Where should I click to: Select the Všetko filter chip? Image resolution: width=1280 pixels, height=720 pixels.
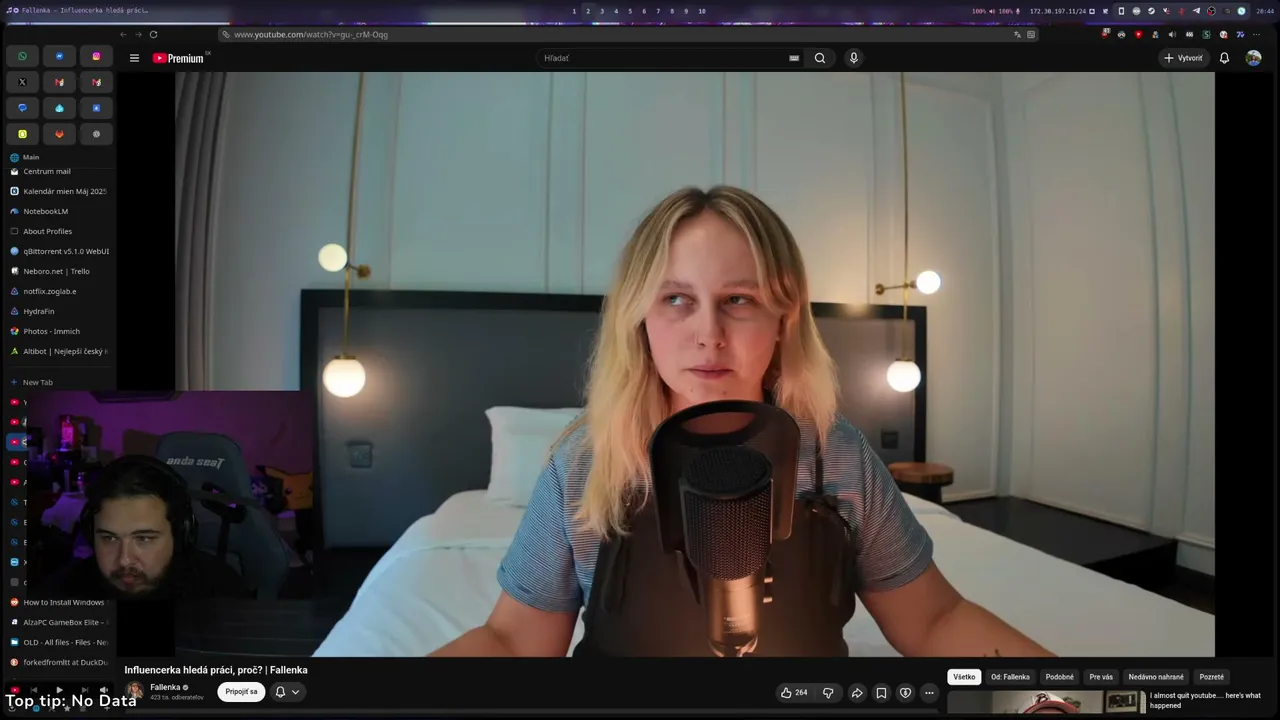tap(964, 677)
